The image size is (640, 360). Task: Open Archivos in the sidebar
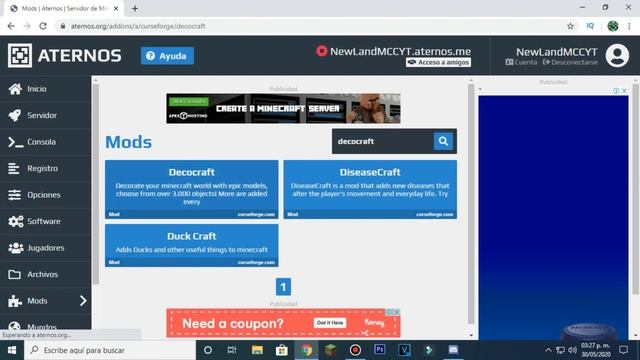46,274
